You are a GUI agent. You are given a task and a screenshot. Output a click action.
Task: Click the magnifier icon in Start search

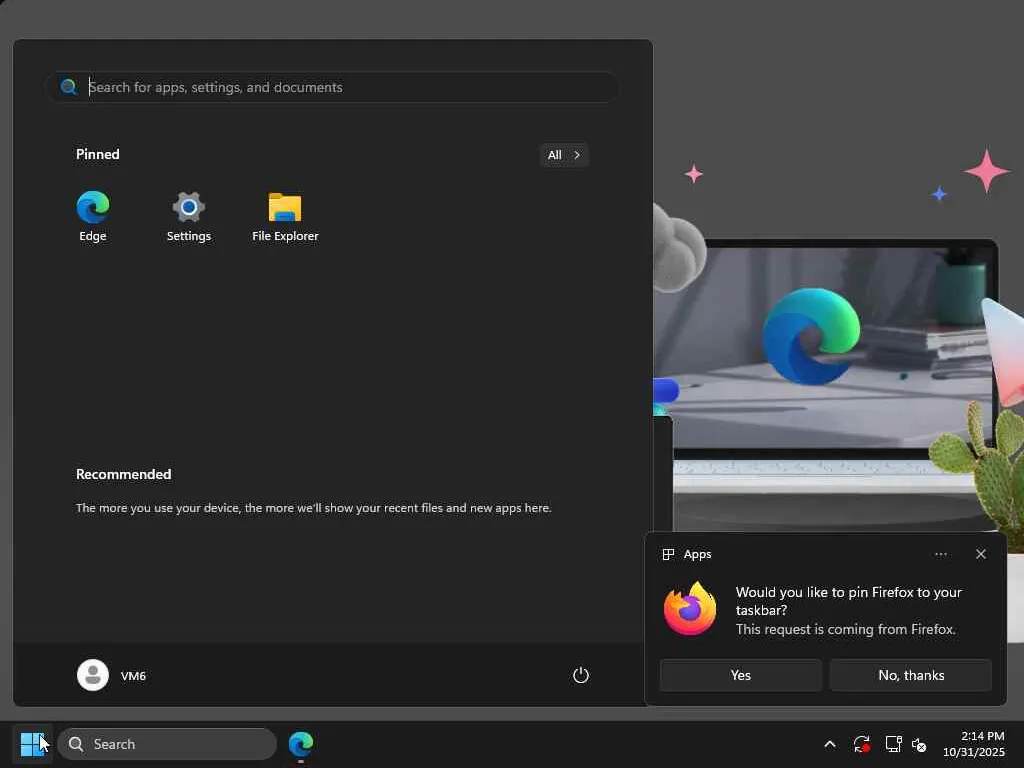(x=69, y=87)
